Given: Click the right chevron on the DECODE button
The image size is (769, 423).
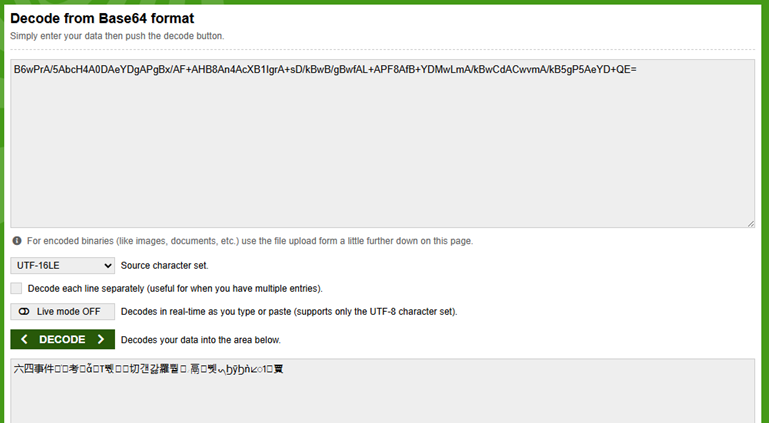Looking at the screenshot, I should [101, 340].
